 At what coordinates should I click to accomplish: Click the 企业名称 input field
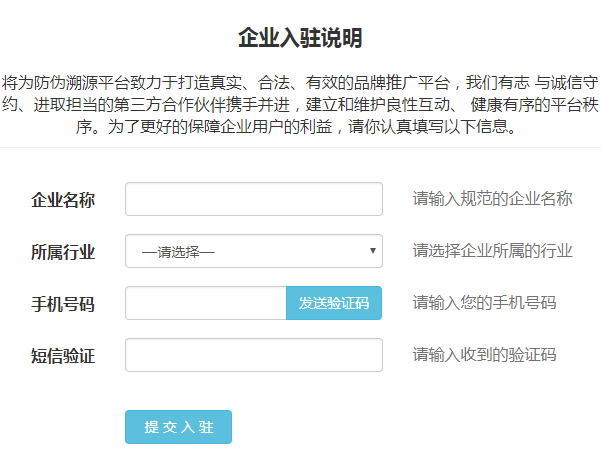tap(253, 199)
